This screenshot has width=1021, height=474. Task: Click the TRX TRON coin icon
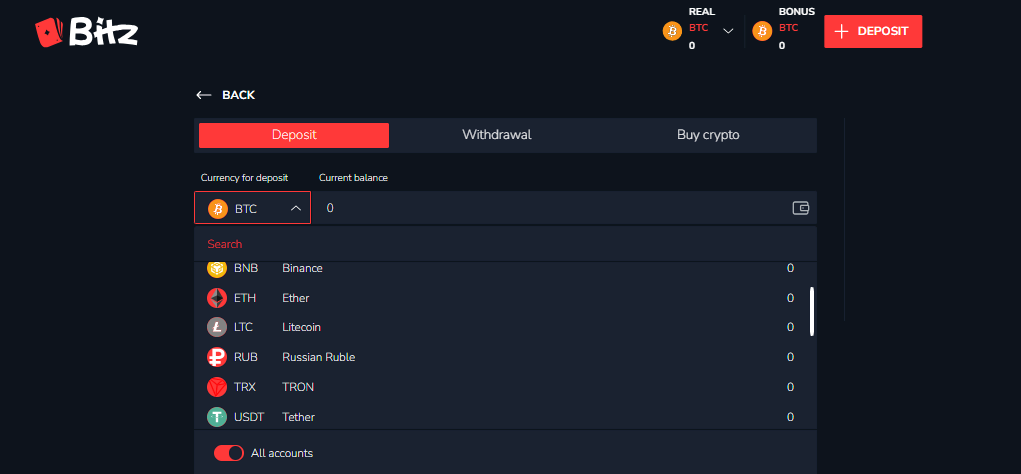point(217,387)
